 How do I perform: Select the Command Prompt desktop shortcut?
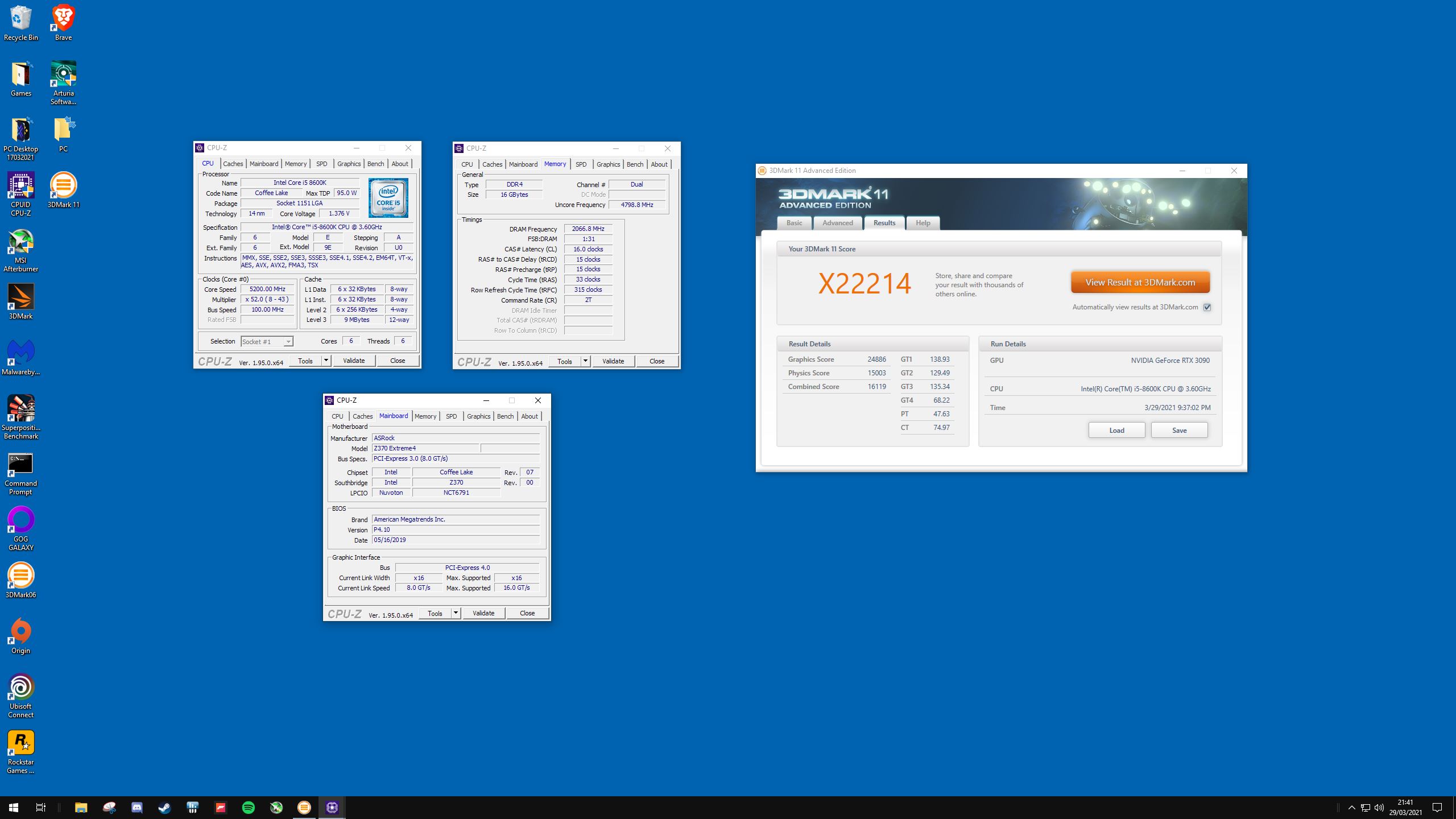click(21, 473)
